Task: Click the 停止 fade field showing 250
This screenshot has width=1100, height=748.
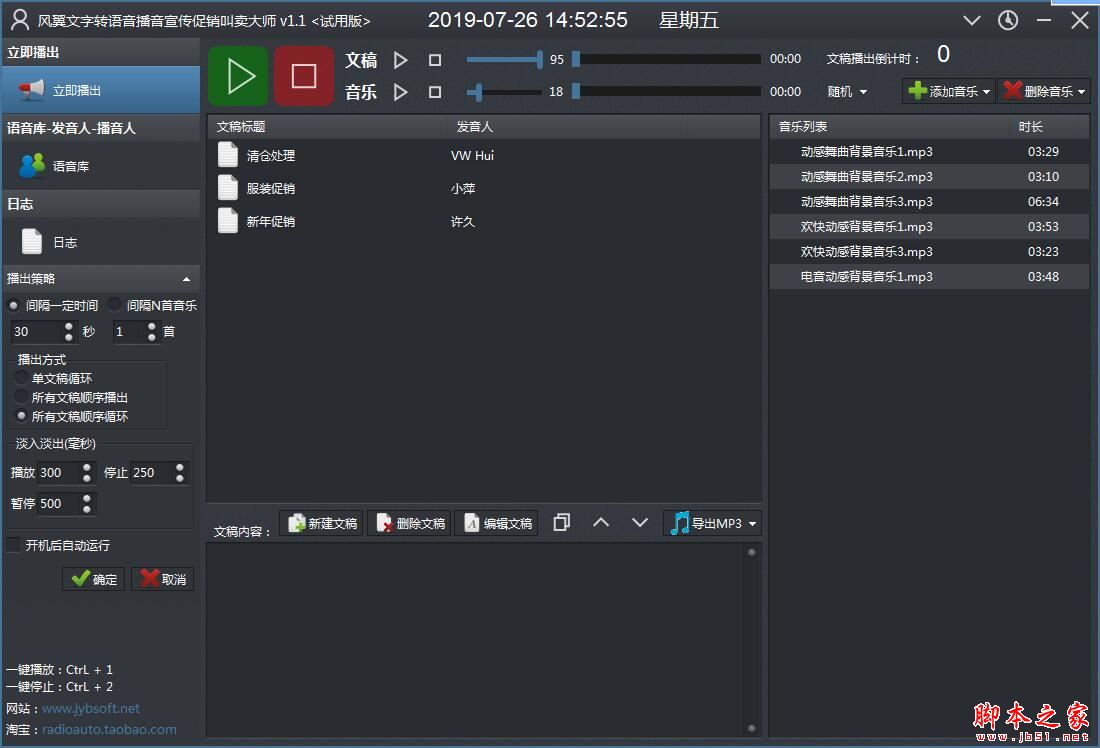Action: coord(152,473)
